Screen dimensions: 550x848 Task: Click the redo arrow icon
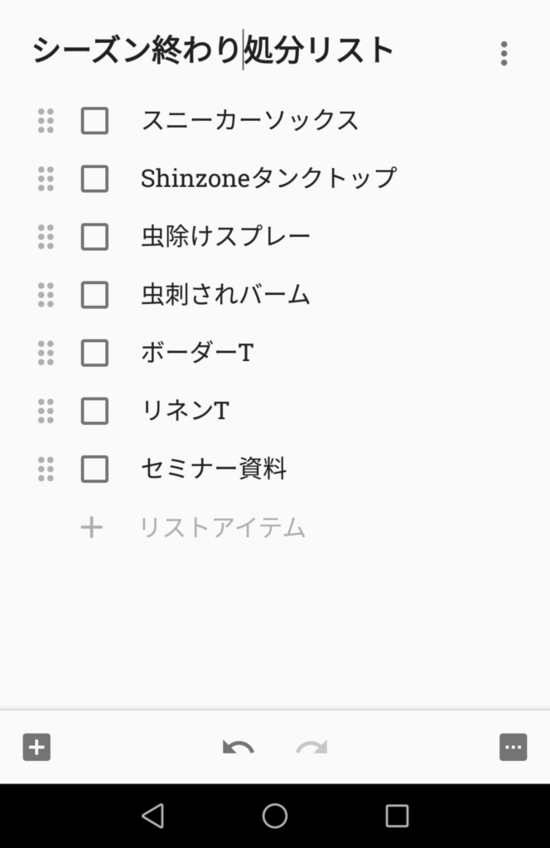click(312, 747)
